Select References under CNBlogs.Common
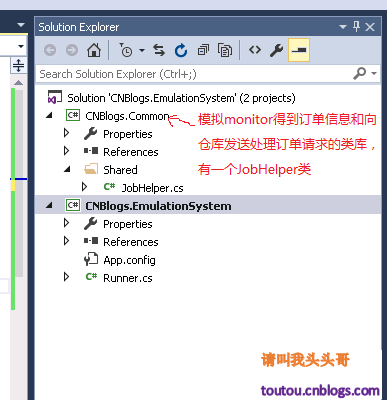Viewport: 387px width, 400px height. (131, 152)
